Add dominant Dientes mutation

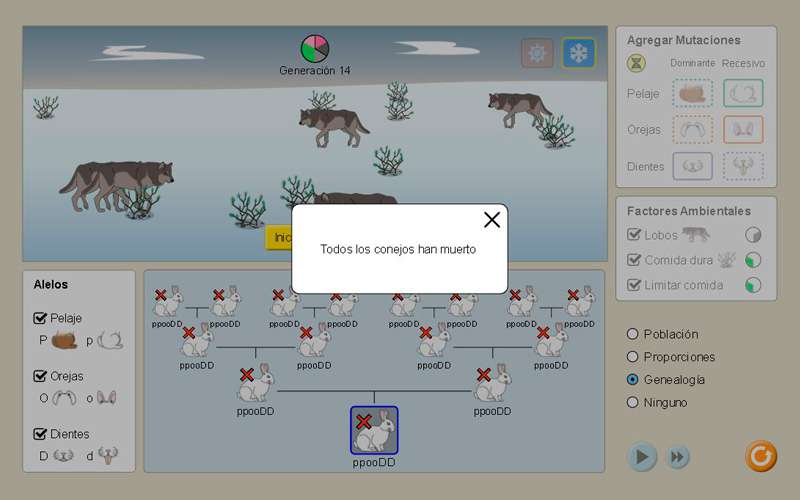(692, 166)
